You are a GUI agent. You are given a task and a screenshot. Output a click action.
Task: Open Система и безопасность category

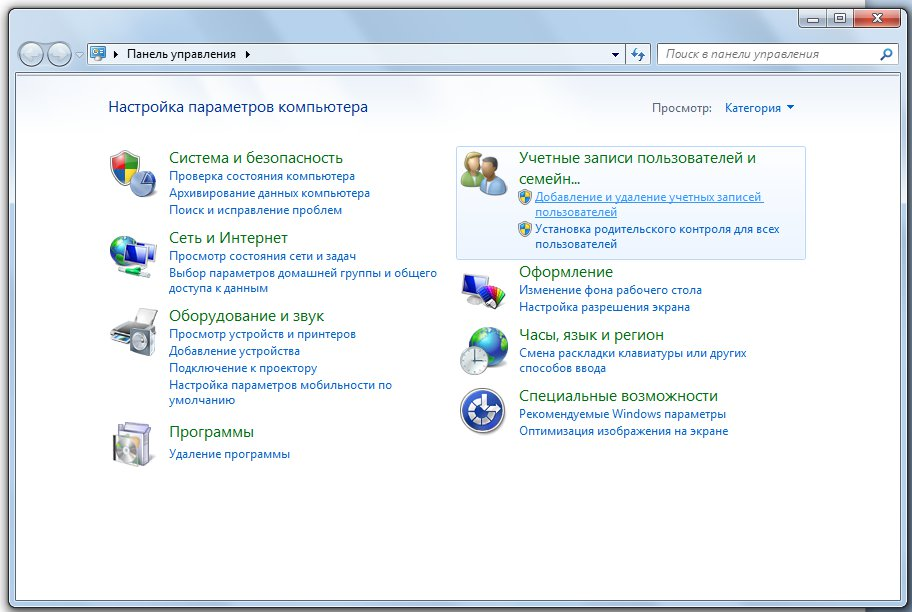click(x=256, y=158)
